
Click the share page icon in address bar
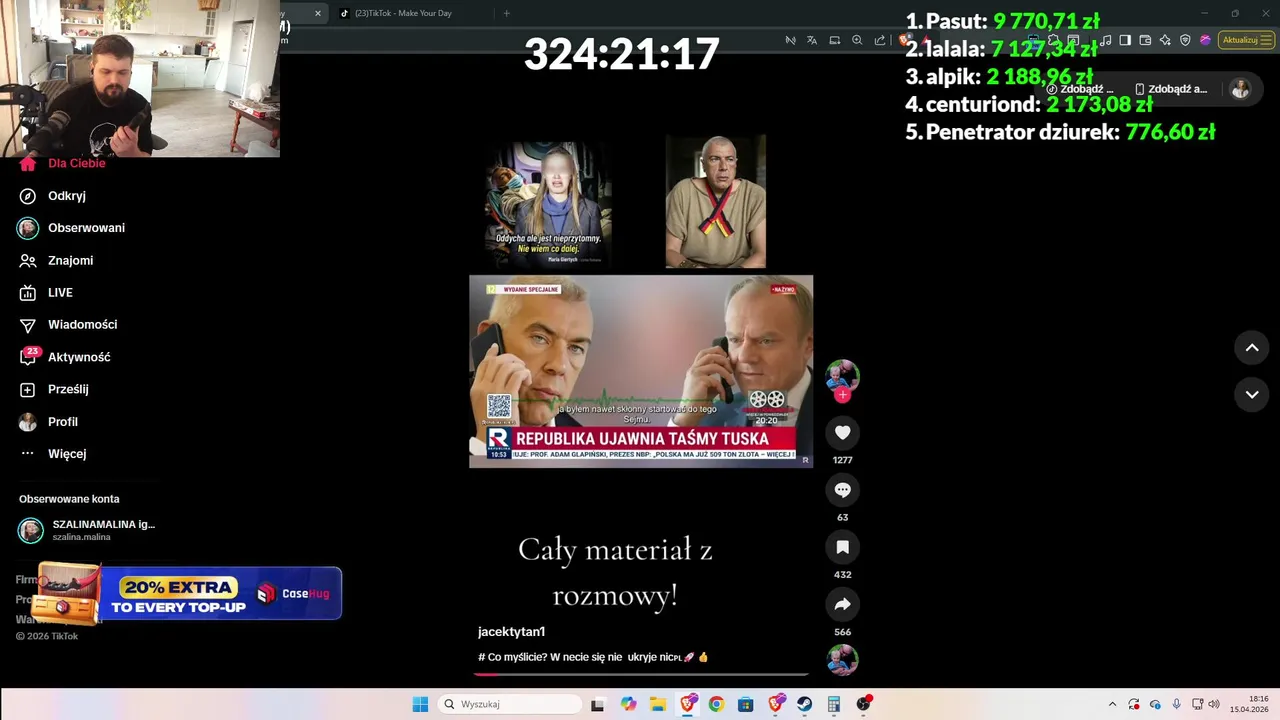[x=880, y=40]
